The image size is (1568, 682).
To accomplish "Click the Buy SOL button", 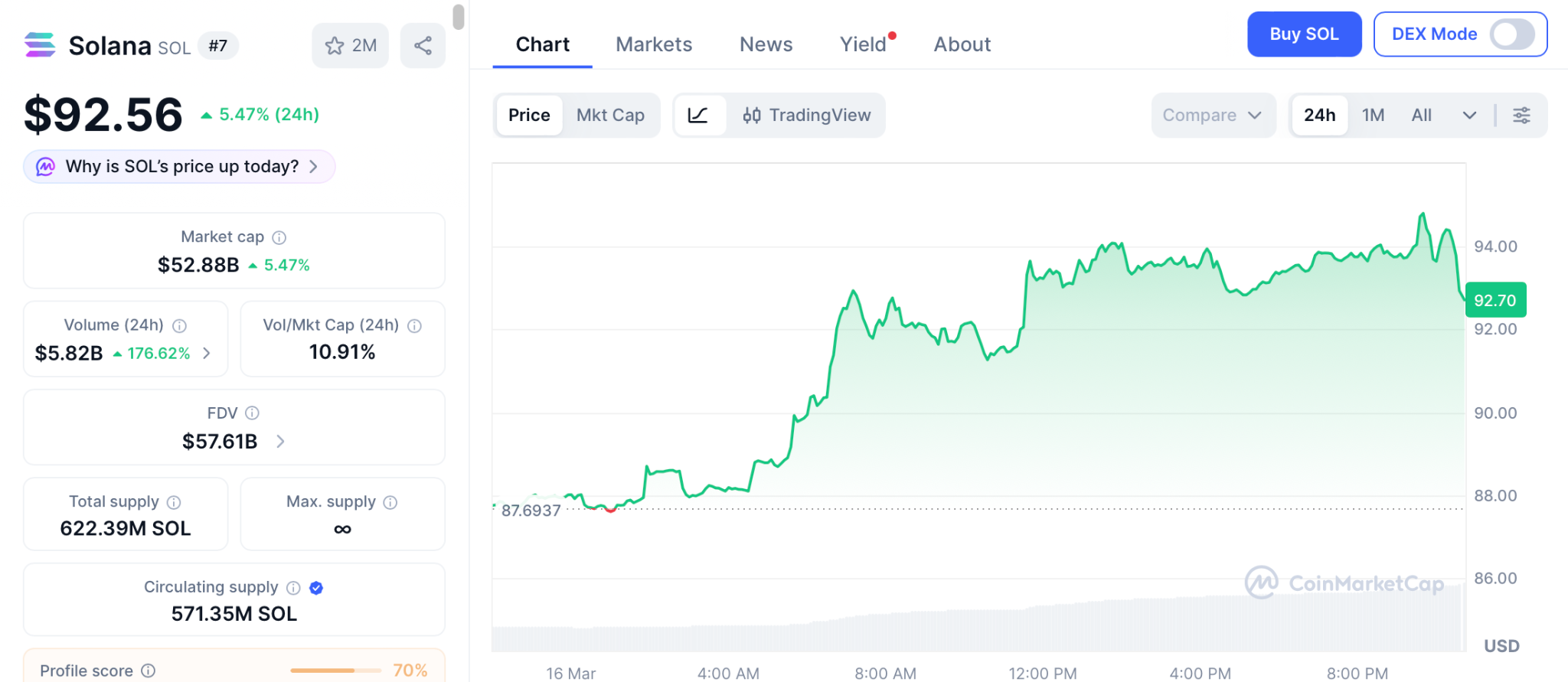I will point(1304,34).
